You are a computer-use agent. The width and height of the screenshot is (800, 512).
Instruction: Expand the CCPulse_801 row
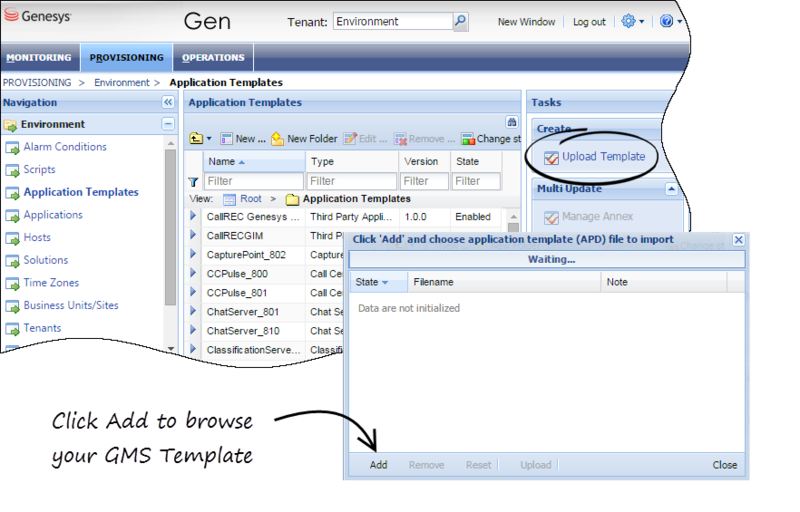tap(193, 292)
